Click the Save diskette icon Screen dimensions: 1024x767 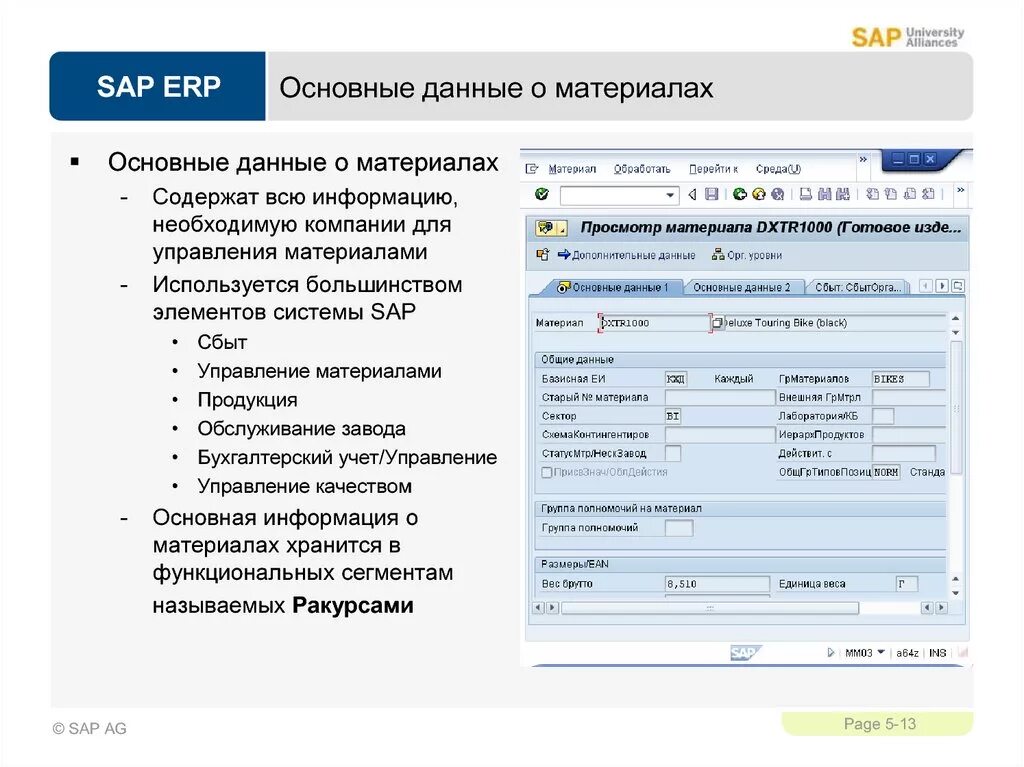pyautogui.click(x=712, y=194)
